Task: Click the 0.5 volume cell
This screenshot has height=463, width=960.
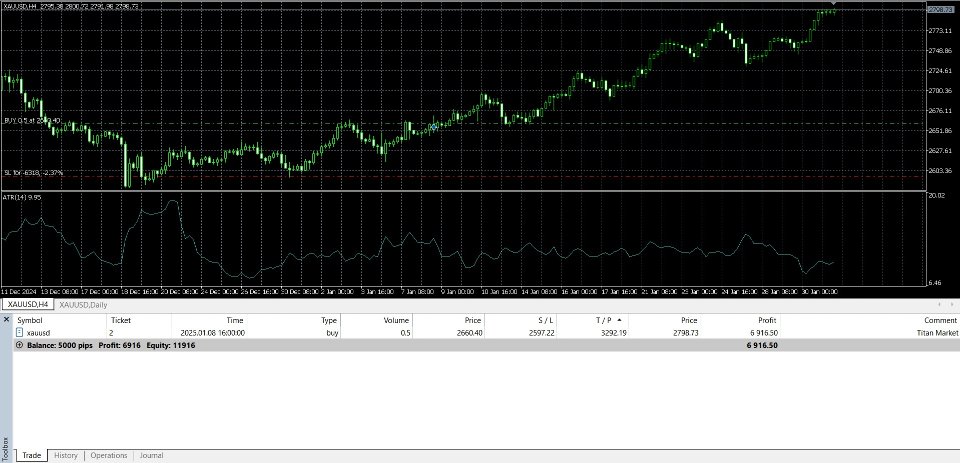Action: (405, 333)
